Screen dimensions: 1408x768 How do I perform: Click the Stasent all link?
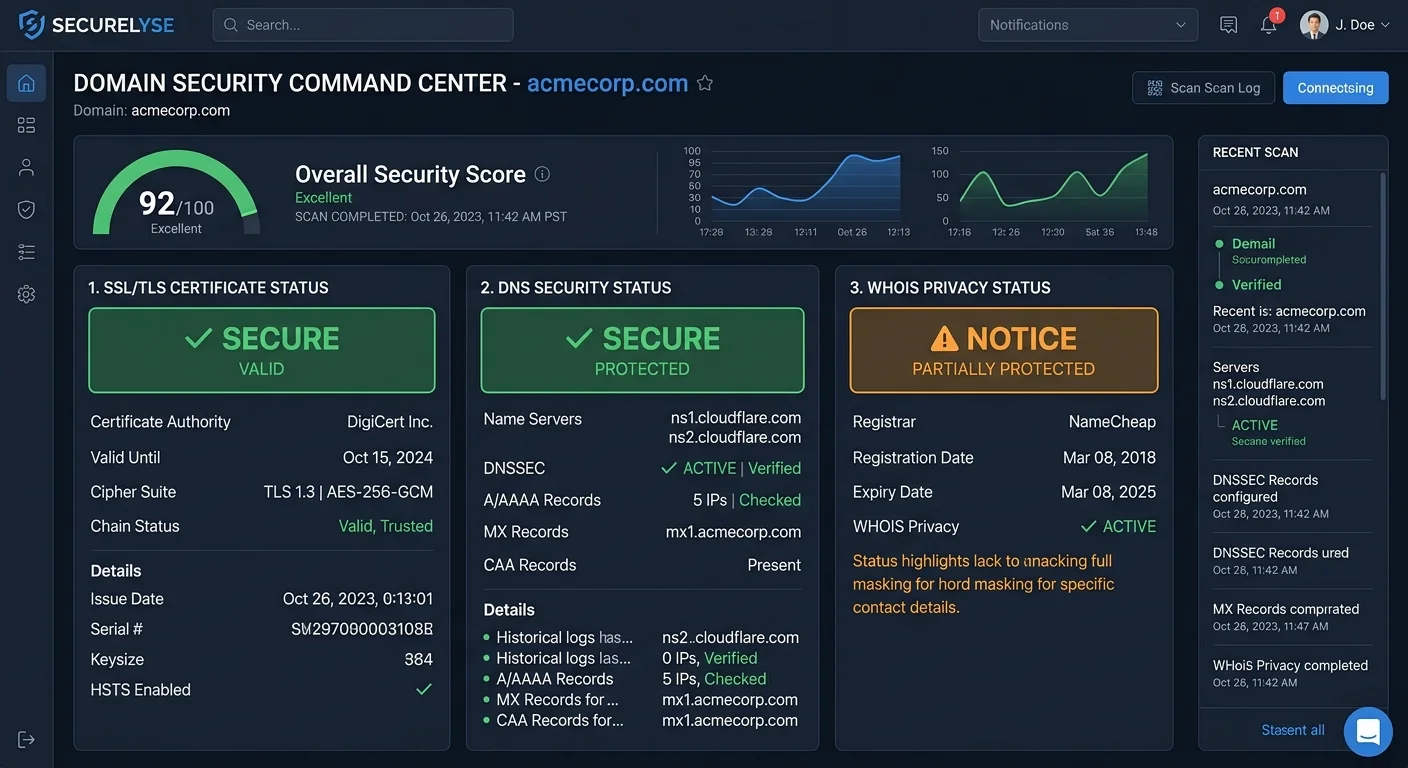coord(1292,730)
